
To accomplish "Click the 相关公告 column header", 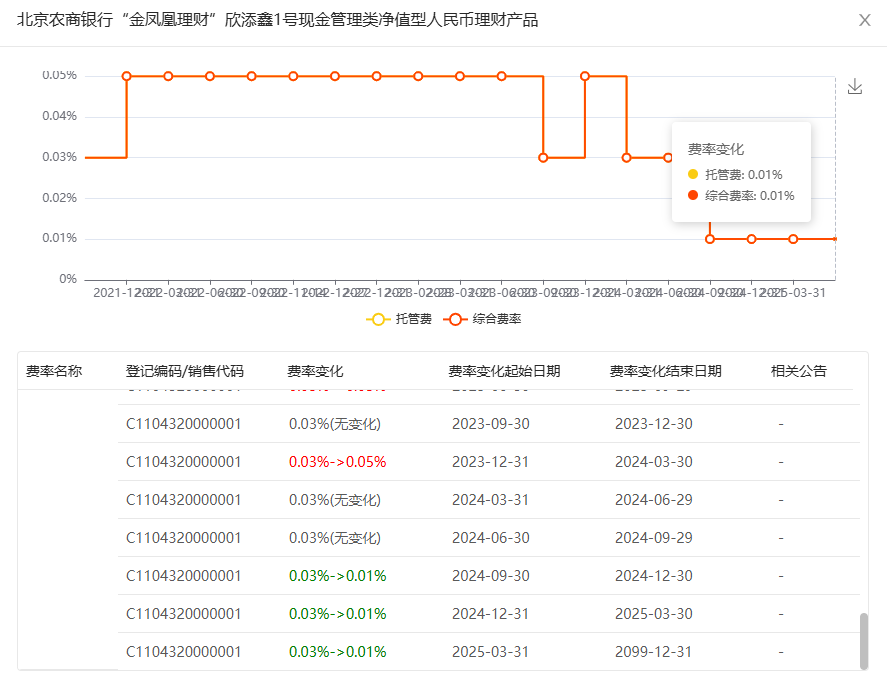I will 799,371.
